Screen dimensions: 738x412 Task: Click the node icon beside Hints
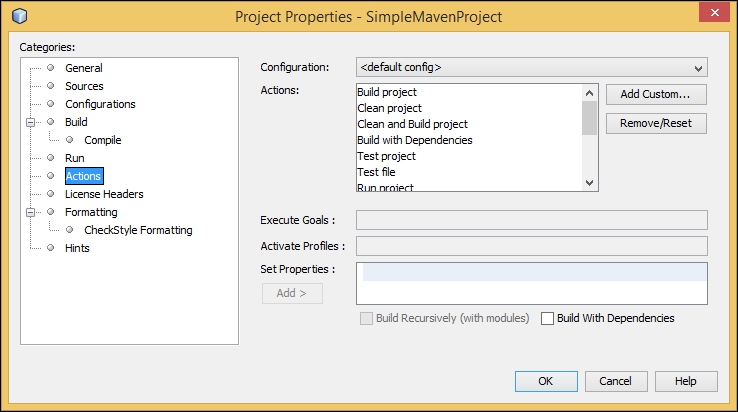(x=51, y=247)
